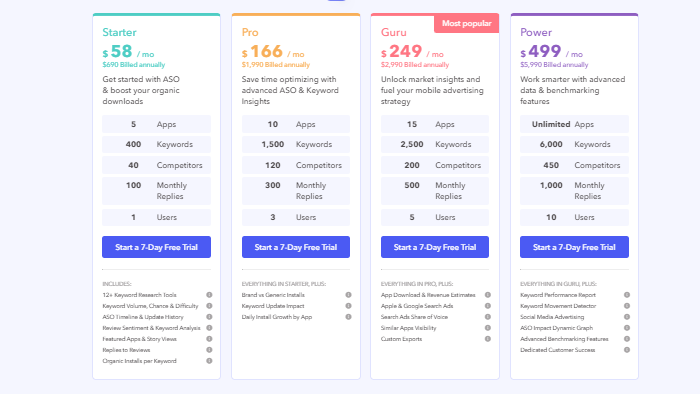The width and height of the screenshot is (700, 394).
Task: Click the 5 Apps row in Starter
Action: coord(156,124)
